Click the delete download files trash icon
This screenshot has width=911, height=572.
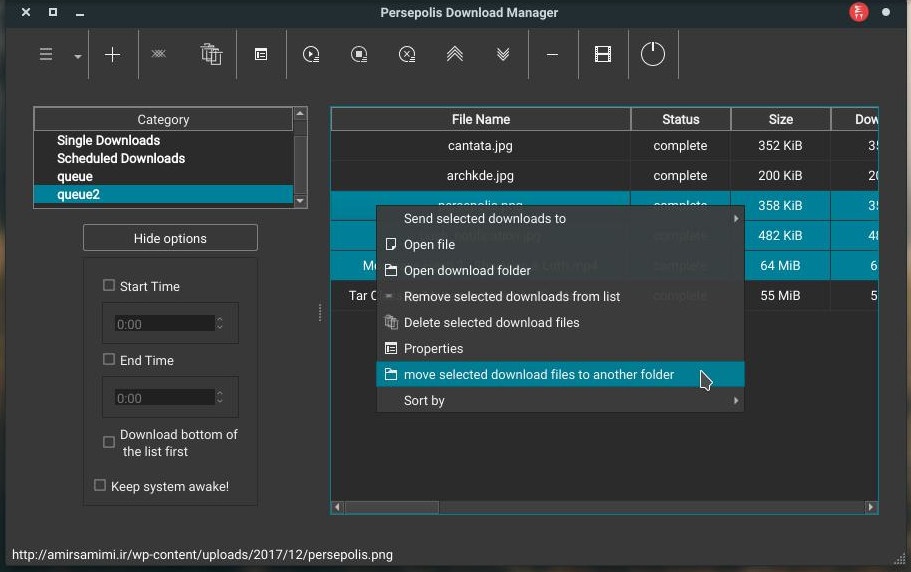(211, 54)
